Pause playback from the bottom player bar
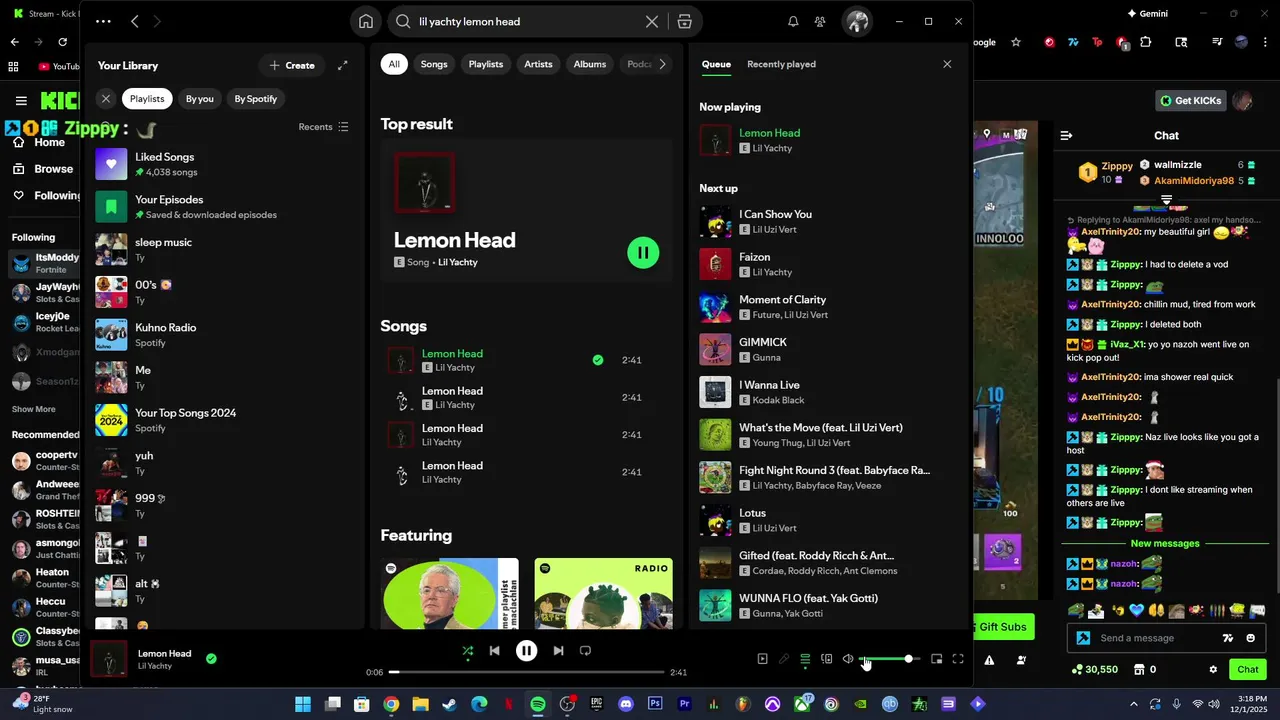Screen dimensions: 1280x720 tap(526, 651)
